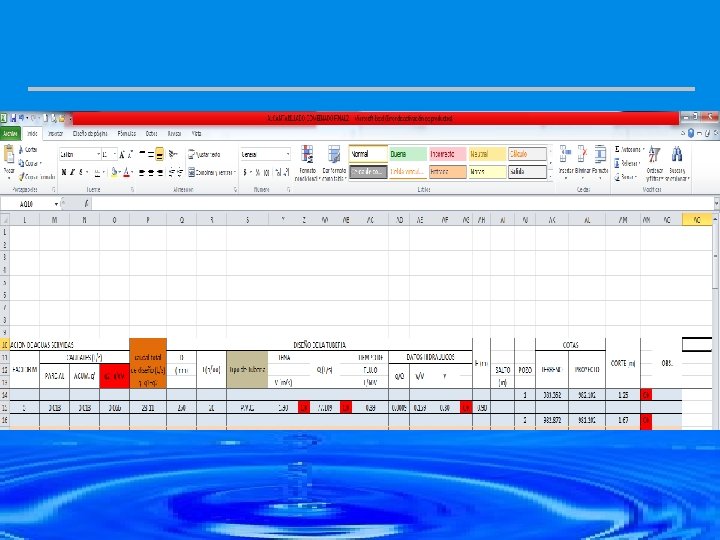This screenshot has width=720, height=540.
Task: Click the Copiar icon
Action: [21, 163]
